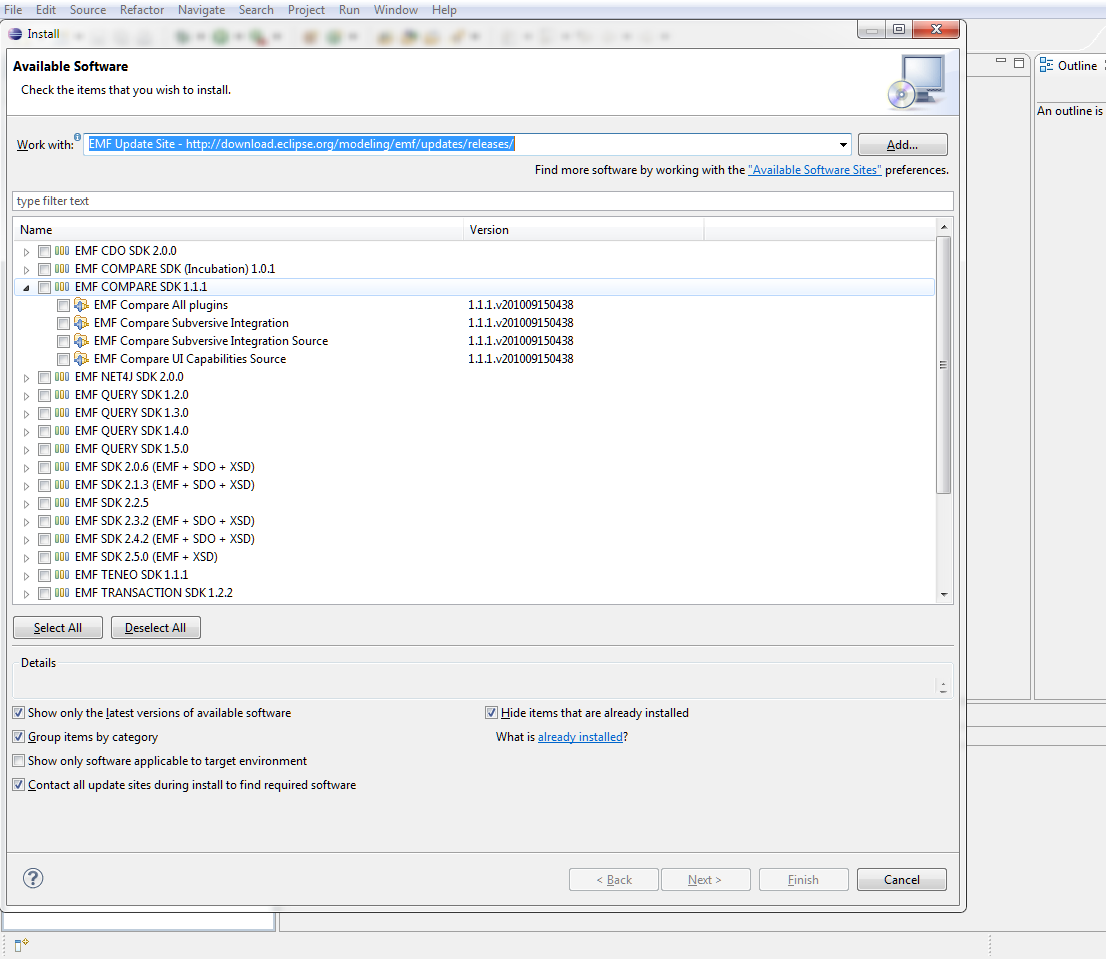1106x959 pixels.
Task: Open the Help menu
Action: click(x=444, y=10)
